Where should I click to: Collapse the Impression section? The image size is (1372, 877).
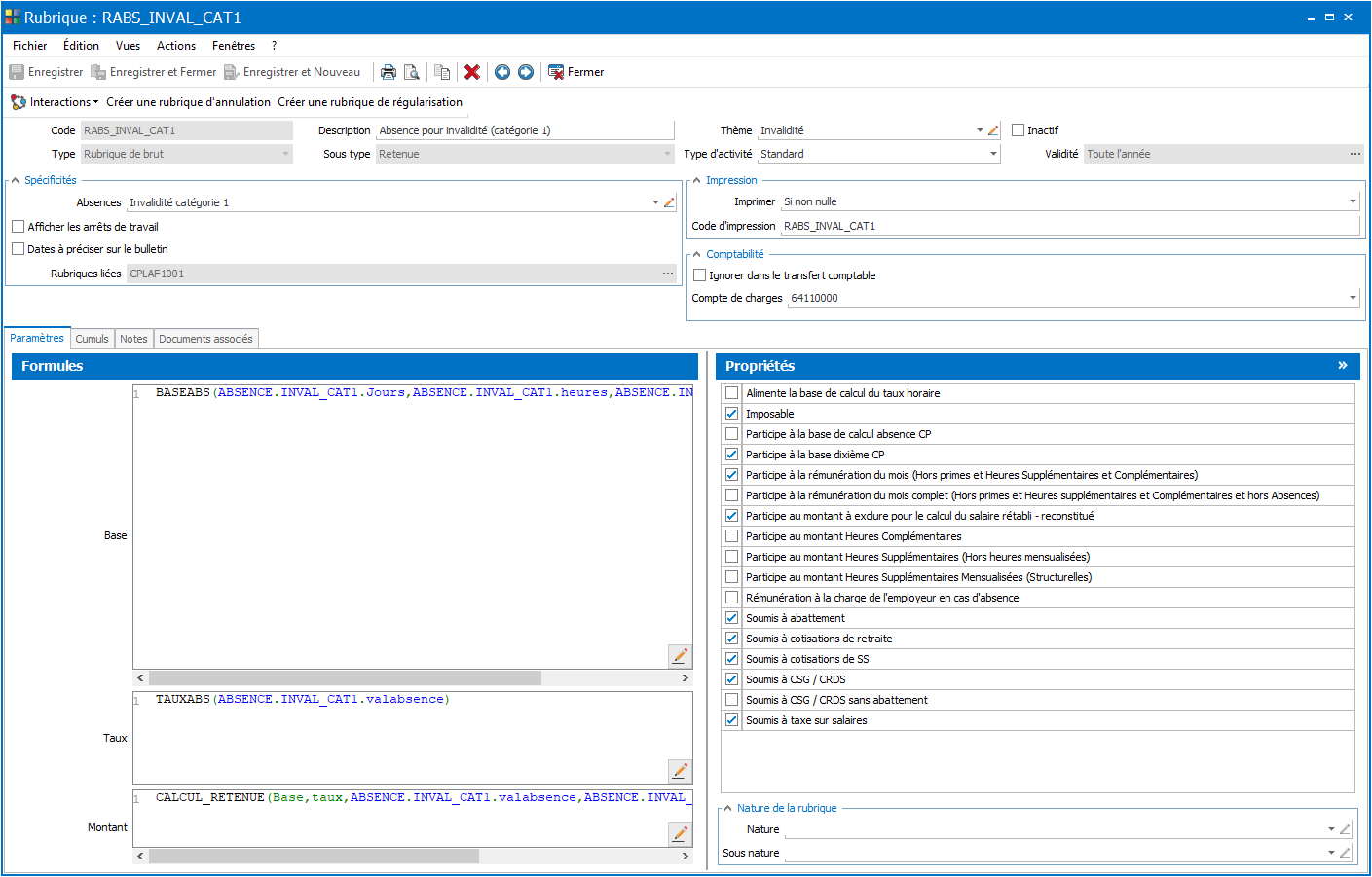pyautogui.click(x=696, y=180)
